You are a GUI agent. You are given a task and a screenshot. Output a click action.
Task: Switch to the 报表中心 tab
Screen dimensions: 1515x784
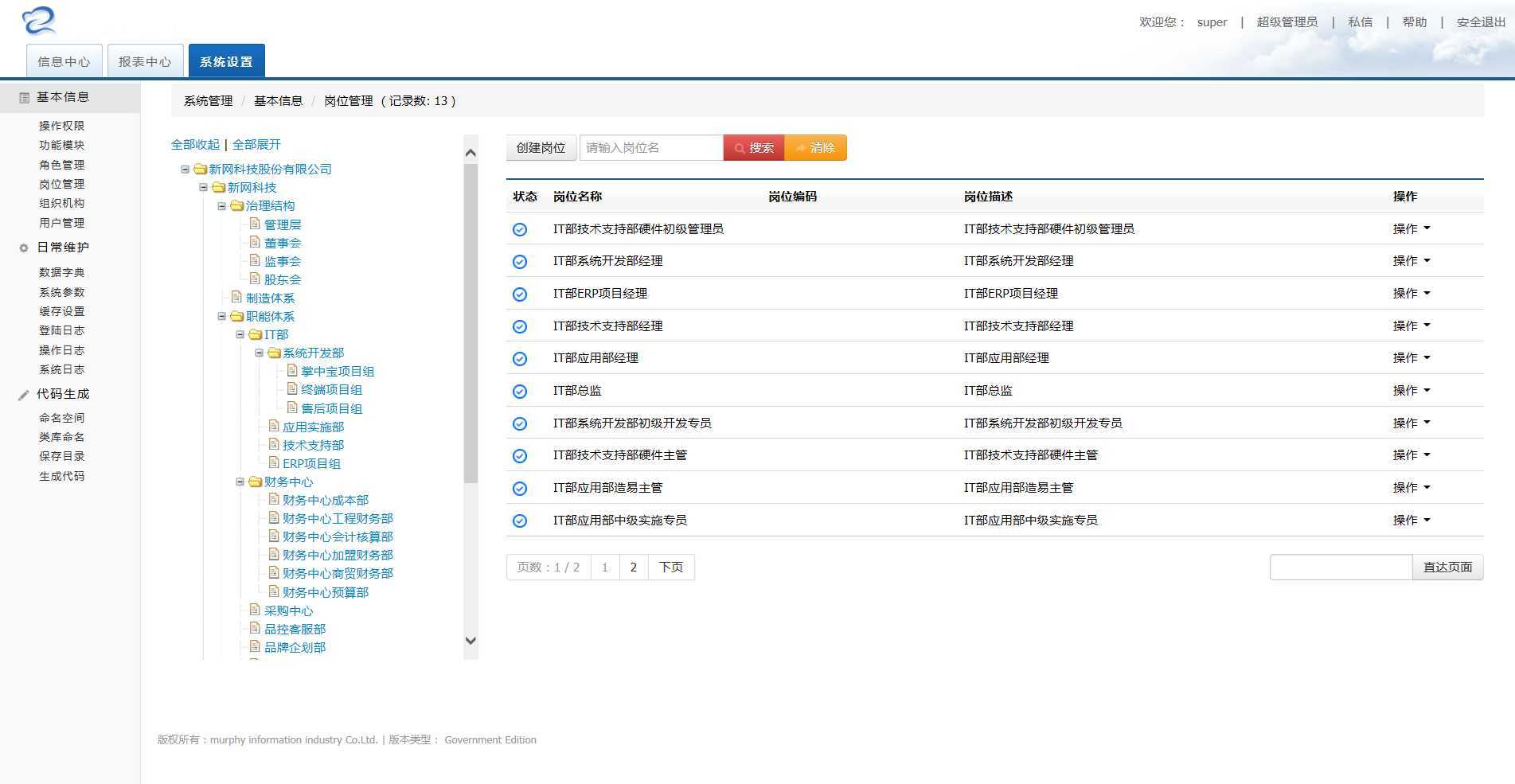145,61
